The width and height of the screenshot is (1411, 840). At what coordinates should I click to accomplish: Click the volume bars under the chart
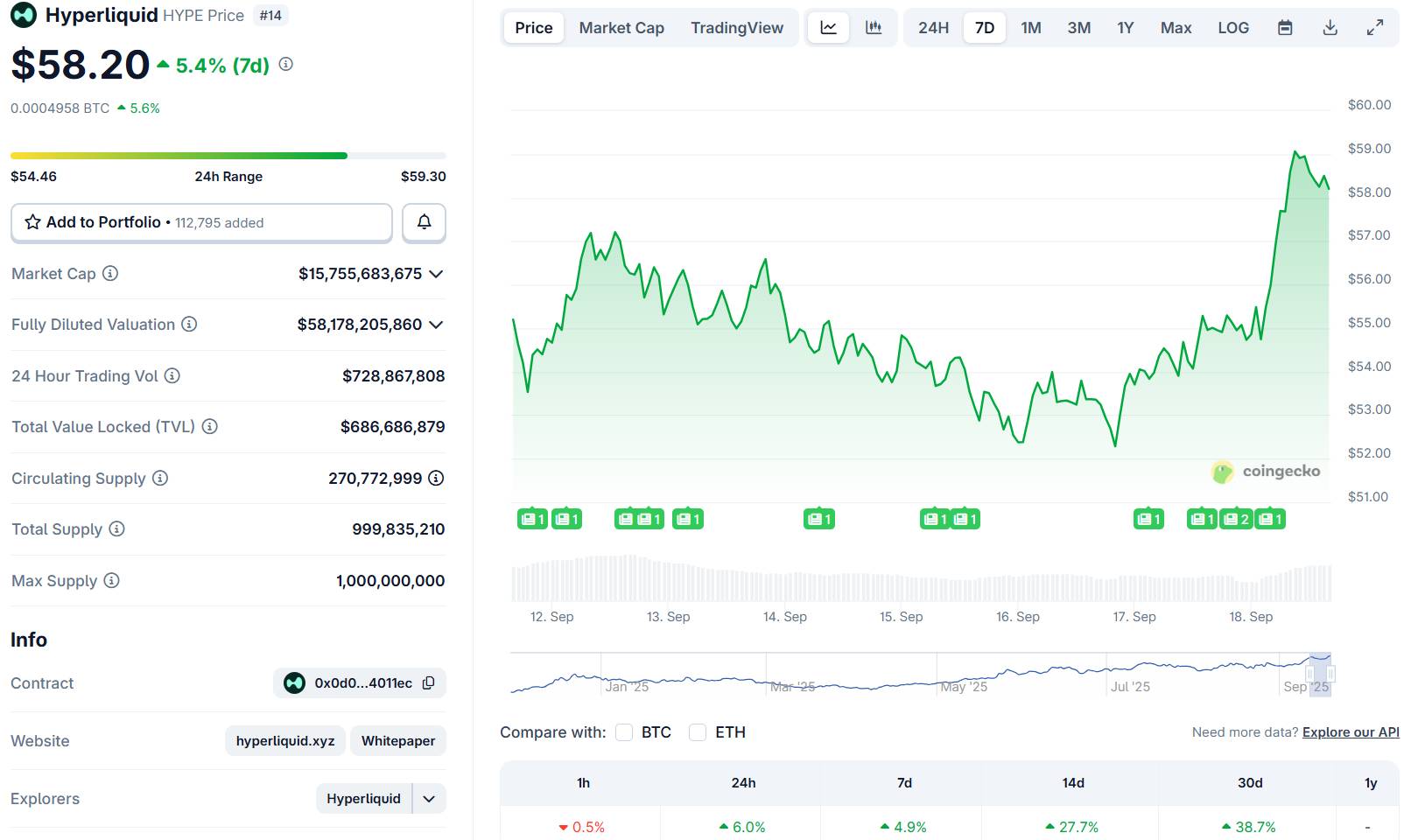tap(921, 578)
